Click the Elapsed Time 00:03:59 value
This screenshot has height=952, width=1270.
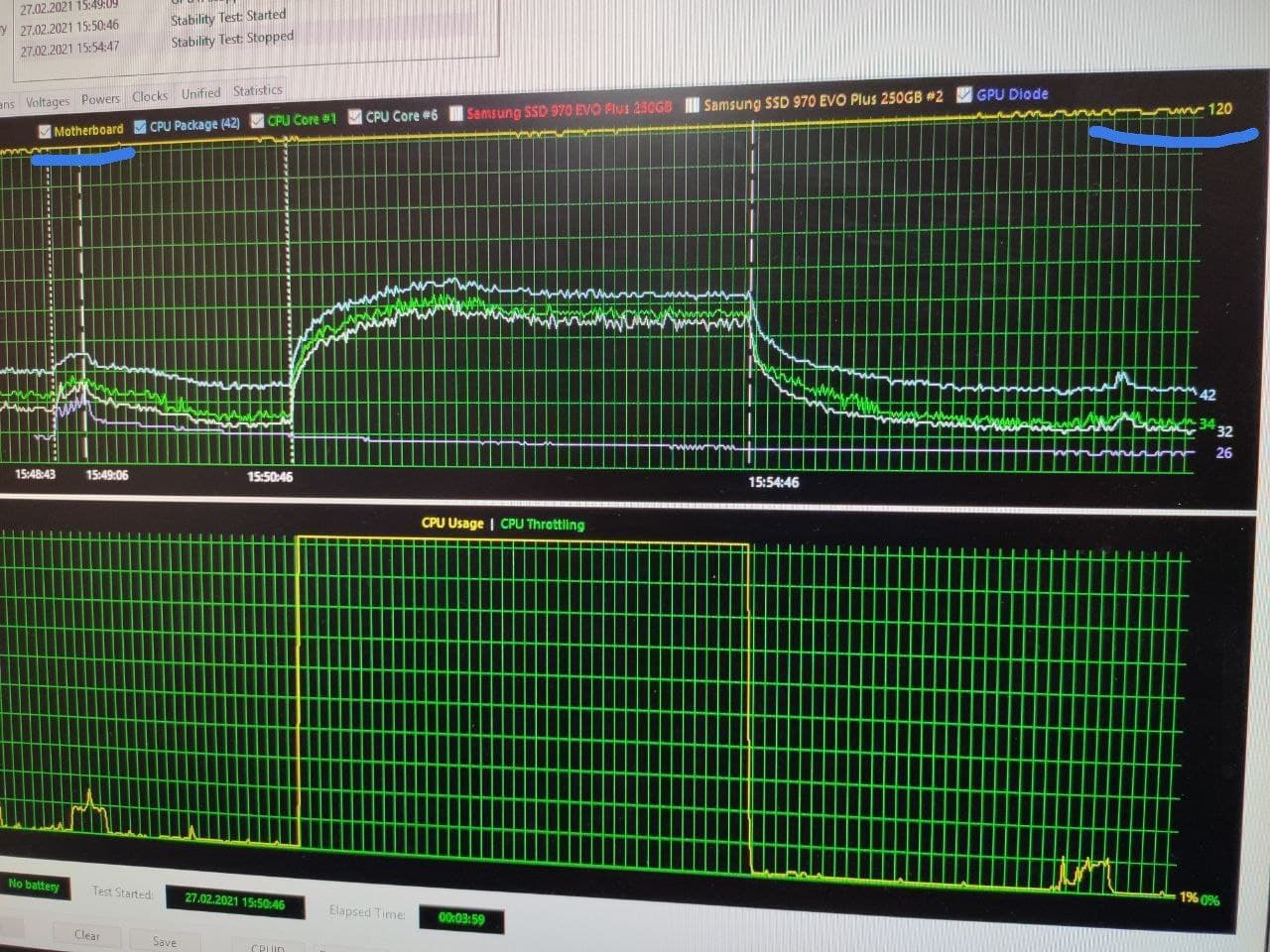coord(461,919)
